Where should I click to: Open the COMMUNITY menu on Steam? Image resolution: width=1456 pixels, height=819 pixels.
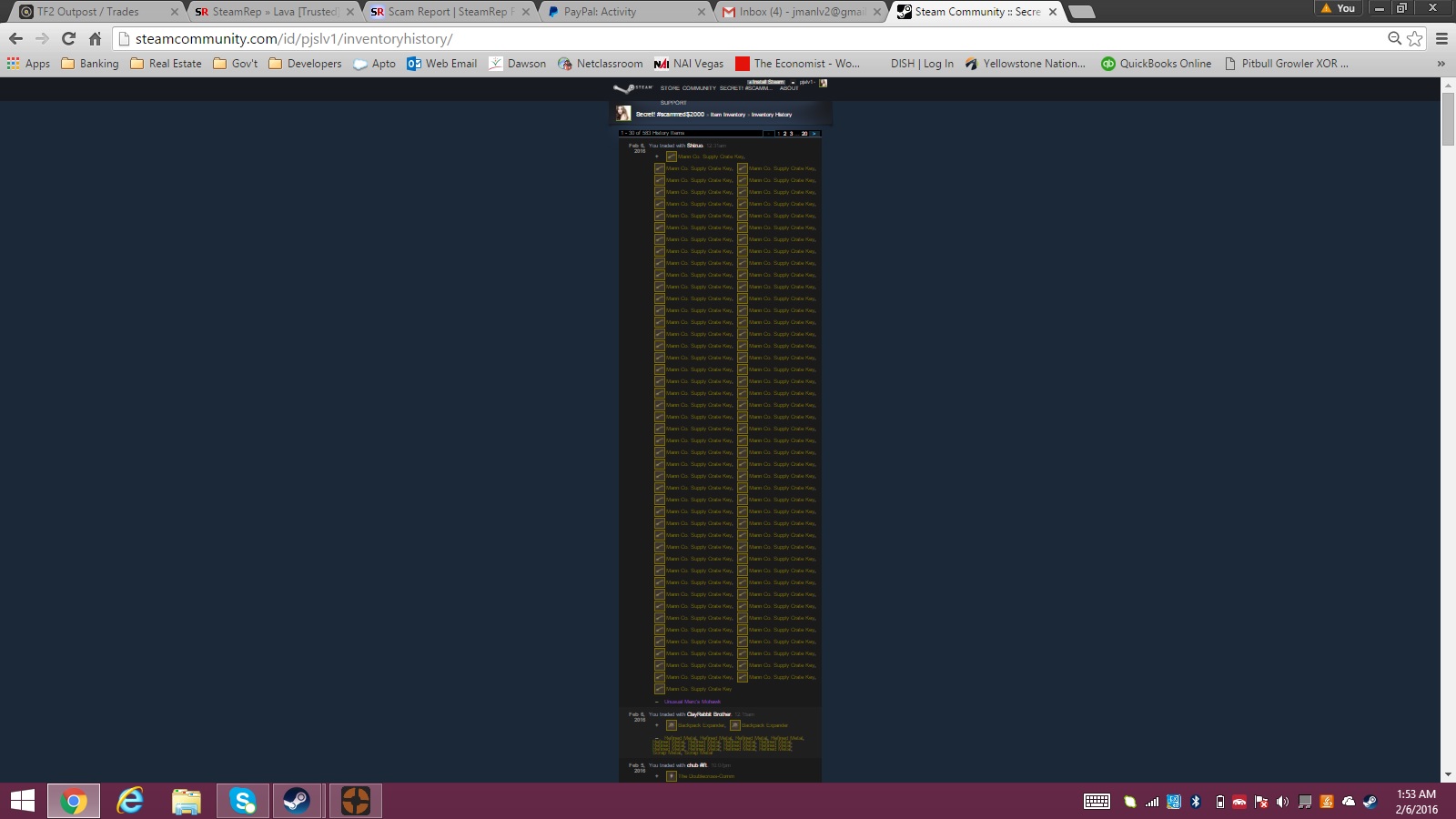pyautogui.click(x=699, y=88)
